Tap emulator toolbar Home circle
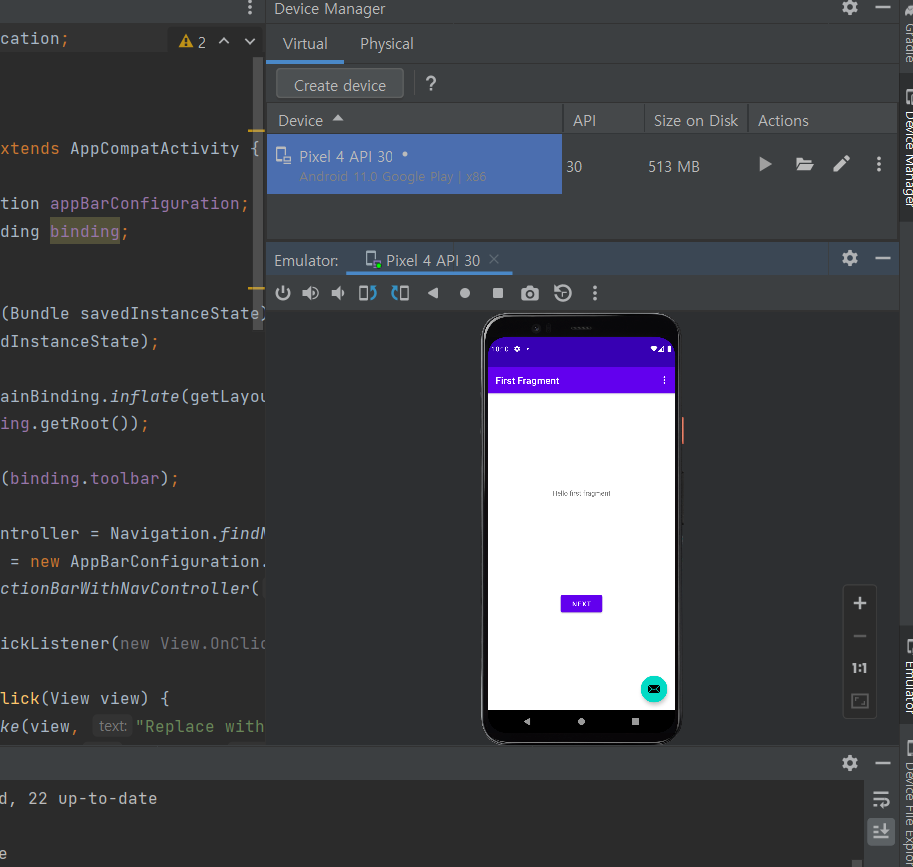The image size is (913, 867). (x=465, y=293)
